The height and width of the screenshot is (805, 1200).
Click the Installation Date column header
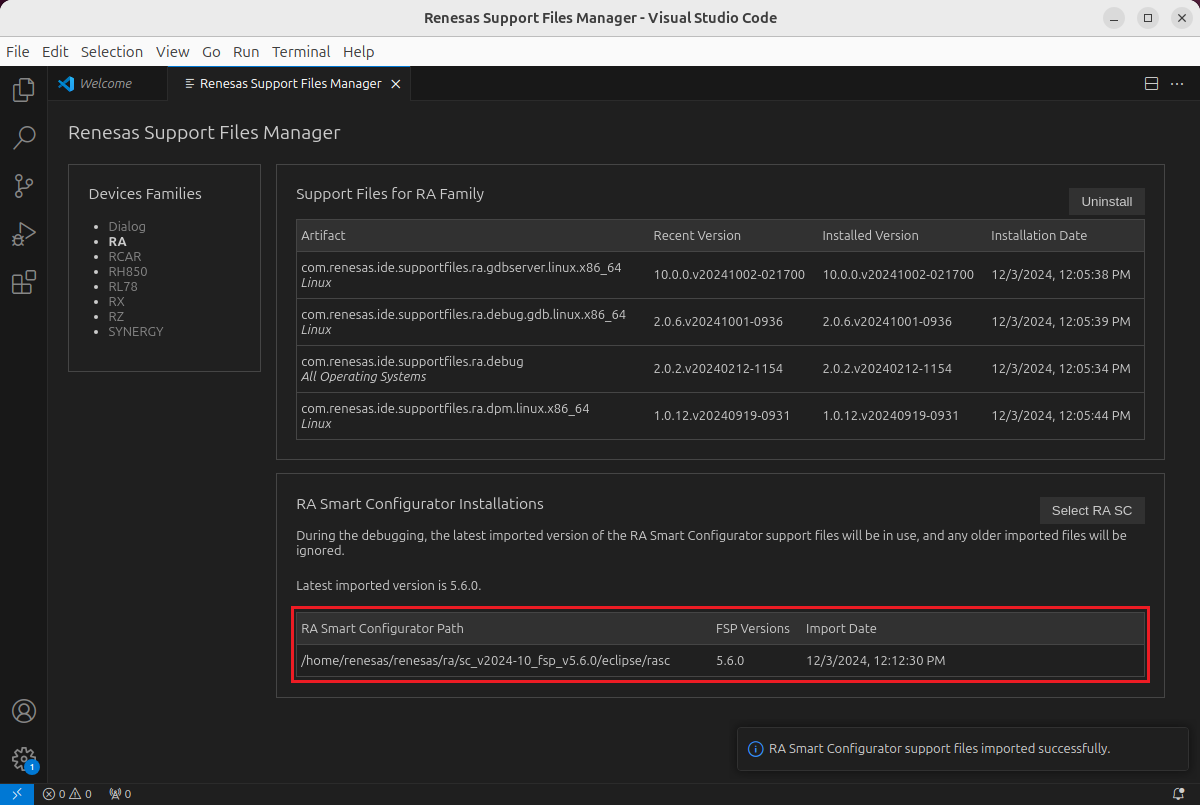tap(1039, 236)
